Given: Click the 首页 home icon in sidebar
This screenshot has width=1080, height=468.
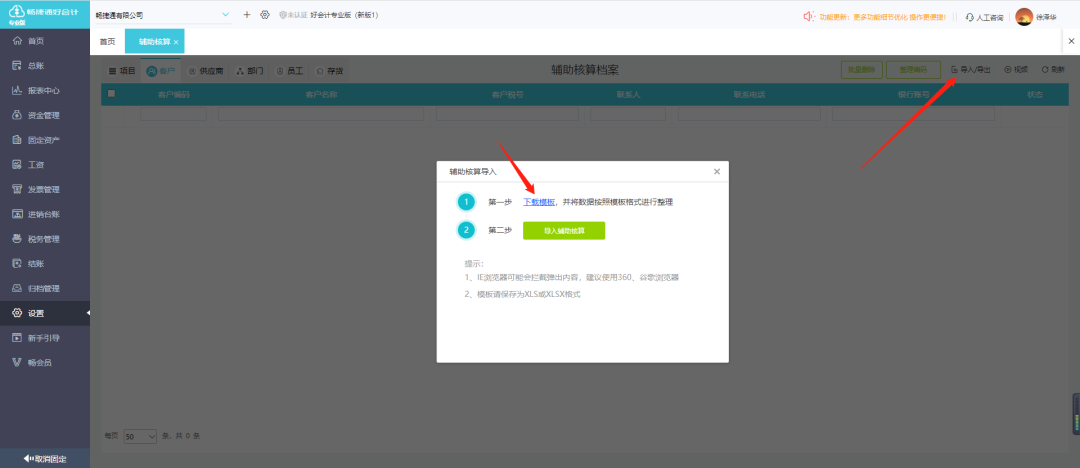Looking at the screenshot, I should (x=18, y=41).
